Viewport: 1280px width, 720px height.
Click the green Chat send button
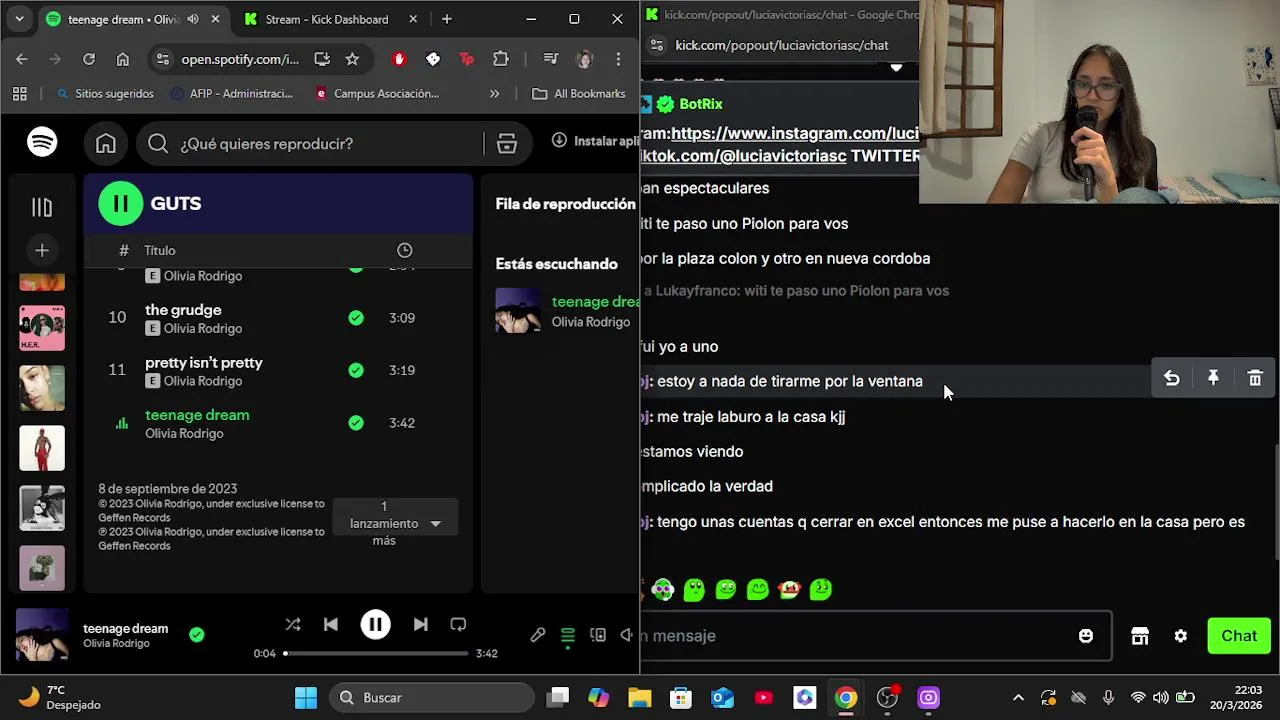pyautogui.click(x=1239, y=636)
